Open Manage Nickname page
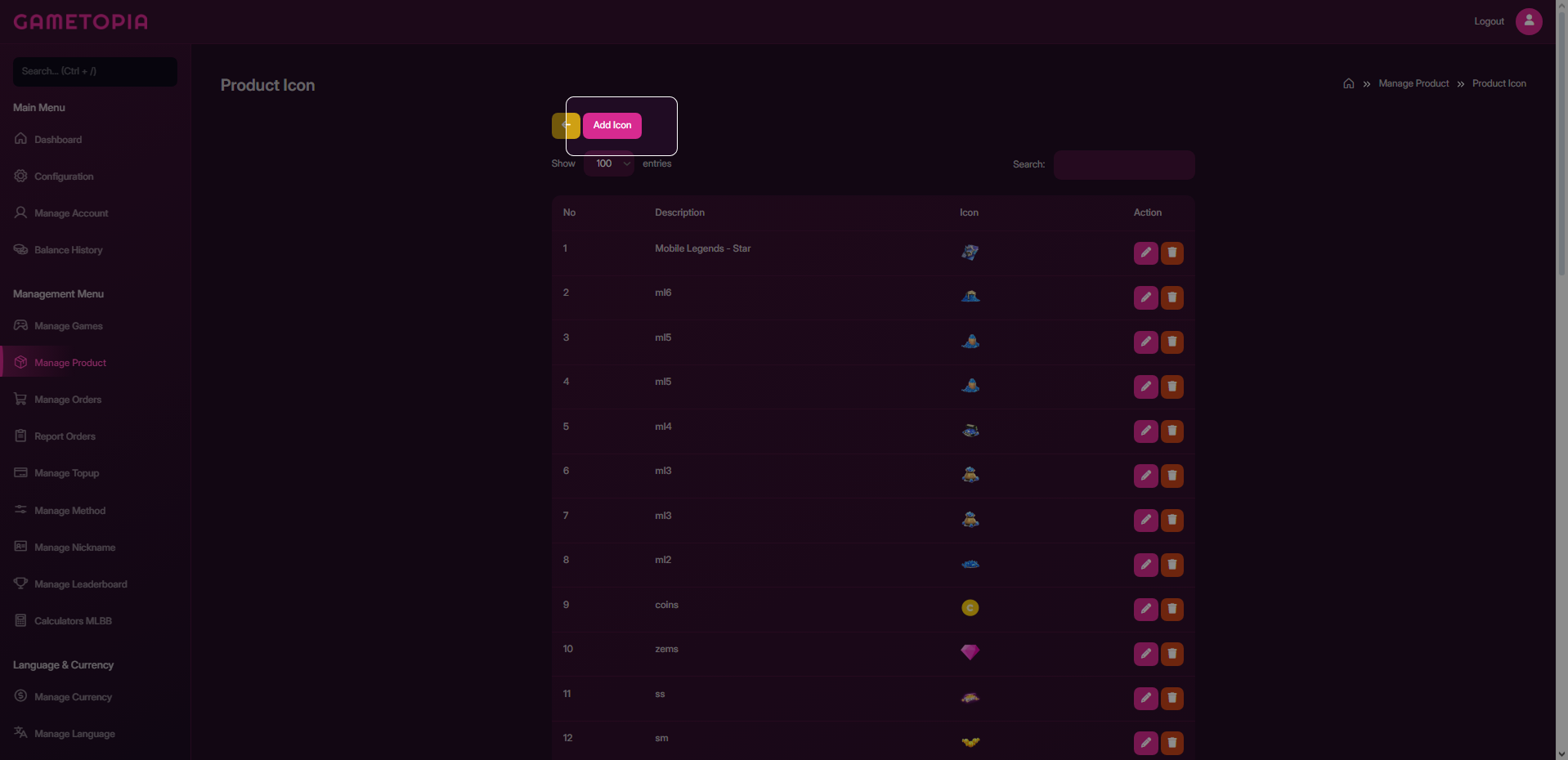 tap(74, 548)
